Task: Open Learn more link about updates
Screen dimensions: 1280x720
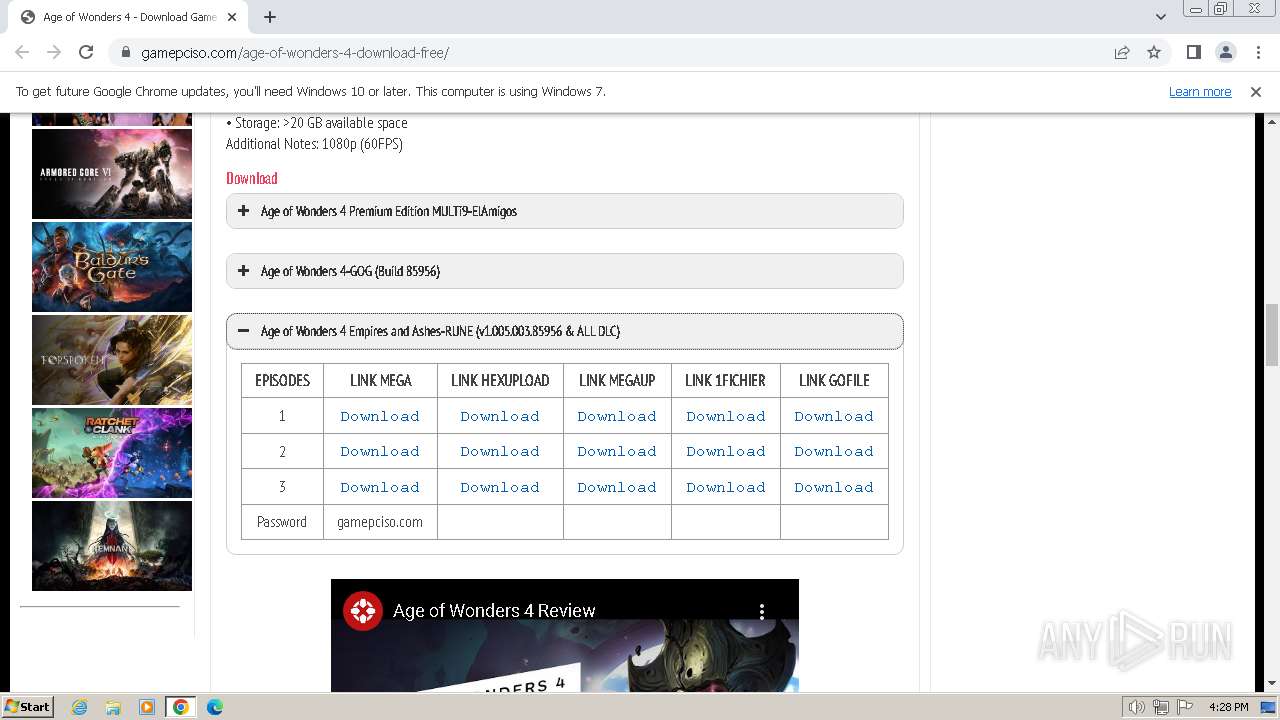Action: (1200, 91)
